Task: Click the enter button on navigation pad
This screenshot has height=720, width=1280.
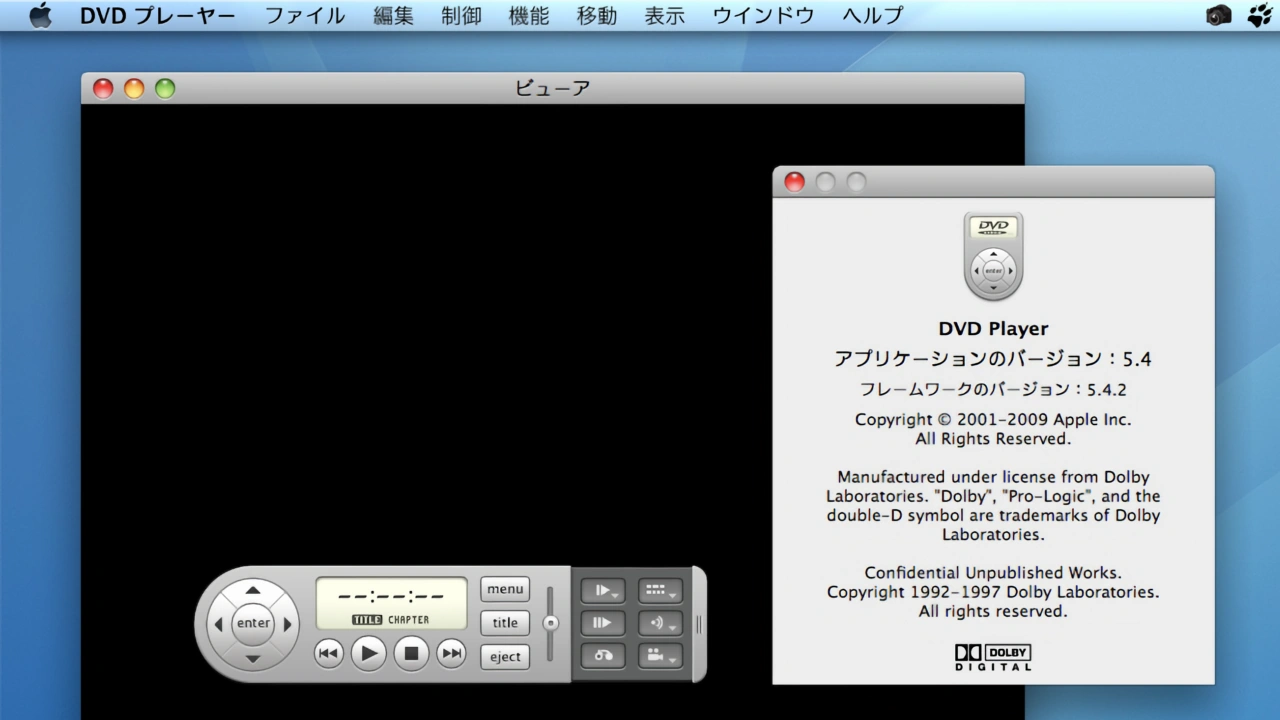Action: [253, 623]
